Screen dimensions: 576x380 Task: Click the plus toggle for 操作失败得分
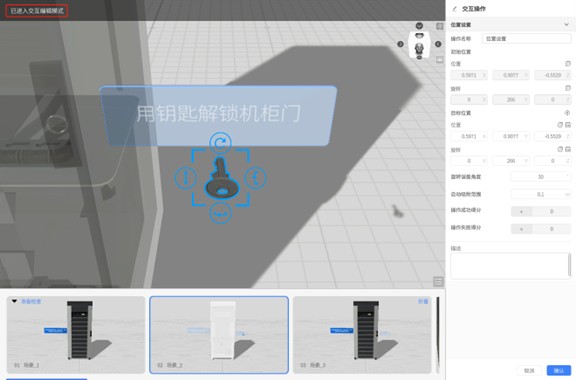[x=521, y=229]
